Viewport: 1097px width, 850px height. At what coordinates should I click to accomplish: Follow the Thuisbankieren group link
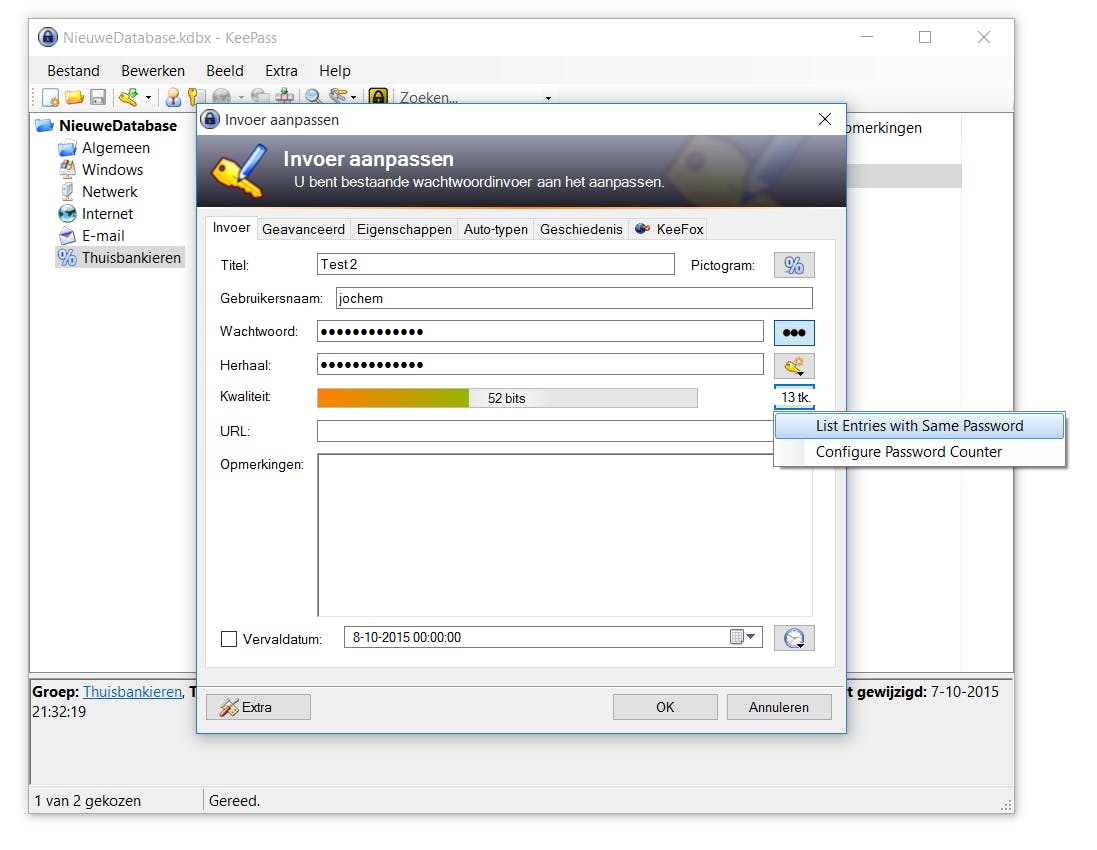[133, 692]
